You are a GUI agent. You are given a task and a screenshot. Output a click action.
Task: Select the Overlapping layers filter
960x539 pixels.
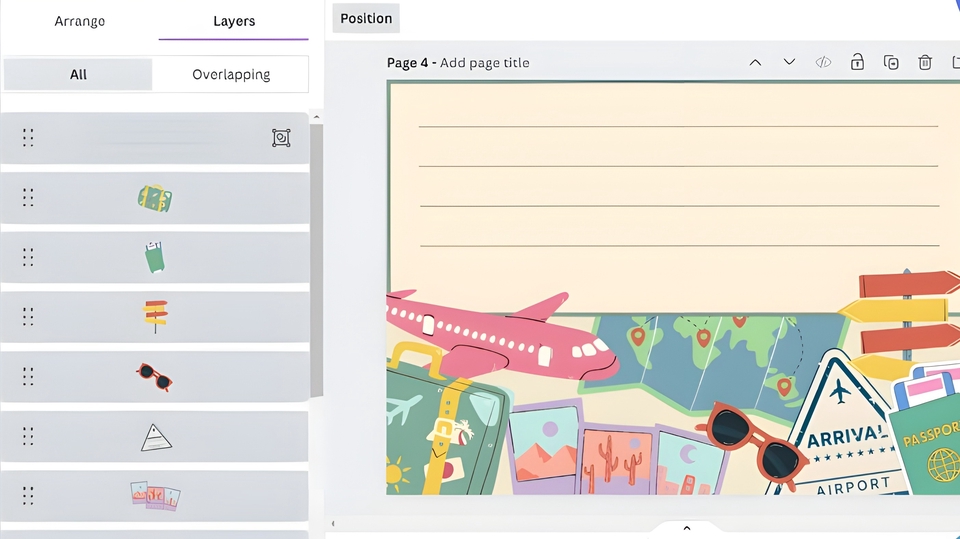231,74
